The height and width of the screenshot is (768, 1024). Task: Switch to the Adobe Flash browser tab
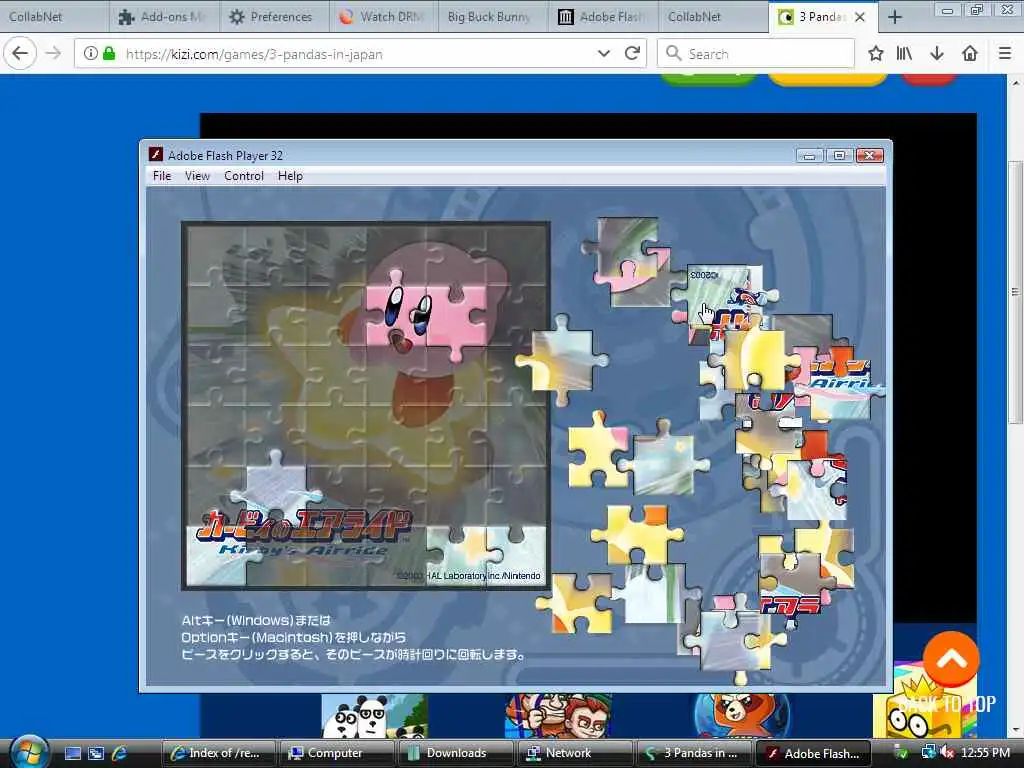pos(602,16)
